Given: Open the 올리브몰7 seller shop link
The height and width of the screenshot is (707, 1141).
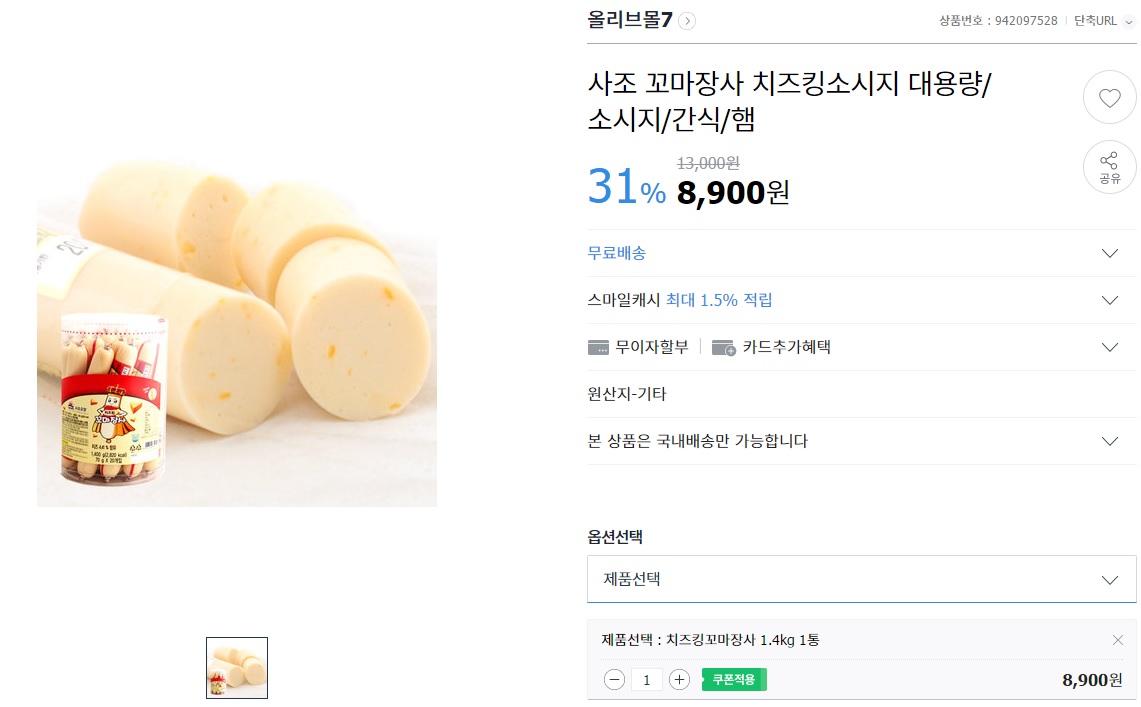Looking at the screenshot, I should click(630, 20).
